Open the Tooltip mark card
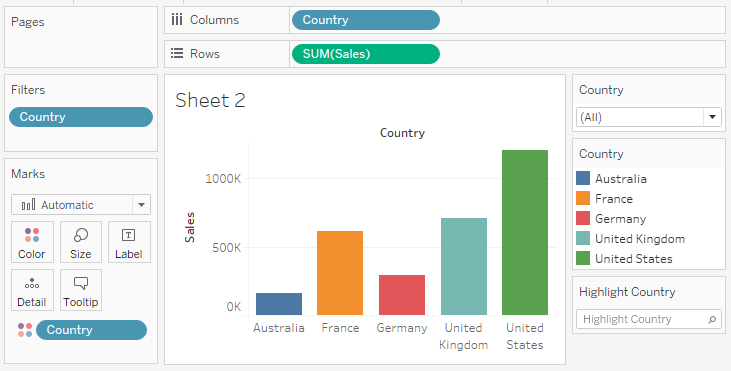This screenshot has height=371, width=731. pyautogui.click(x=81, y=290)
